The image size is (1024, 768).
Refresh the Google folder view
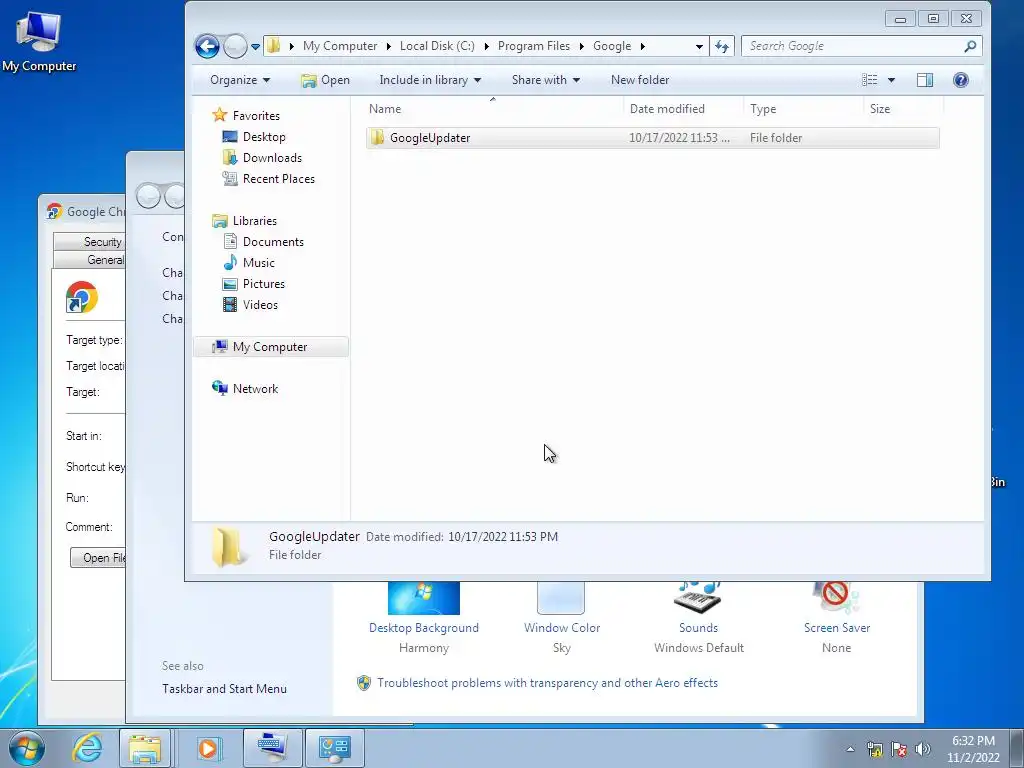[x=722, y=46]
